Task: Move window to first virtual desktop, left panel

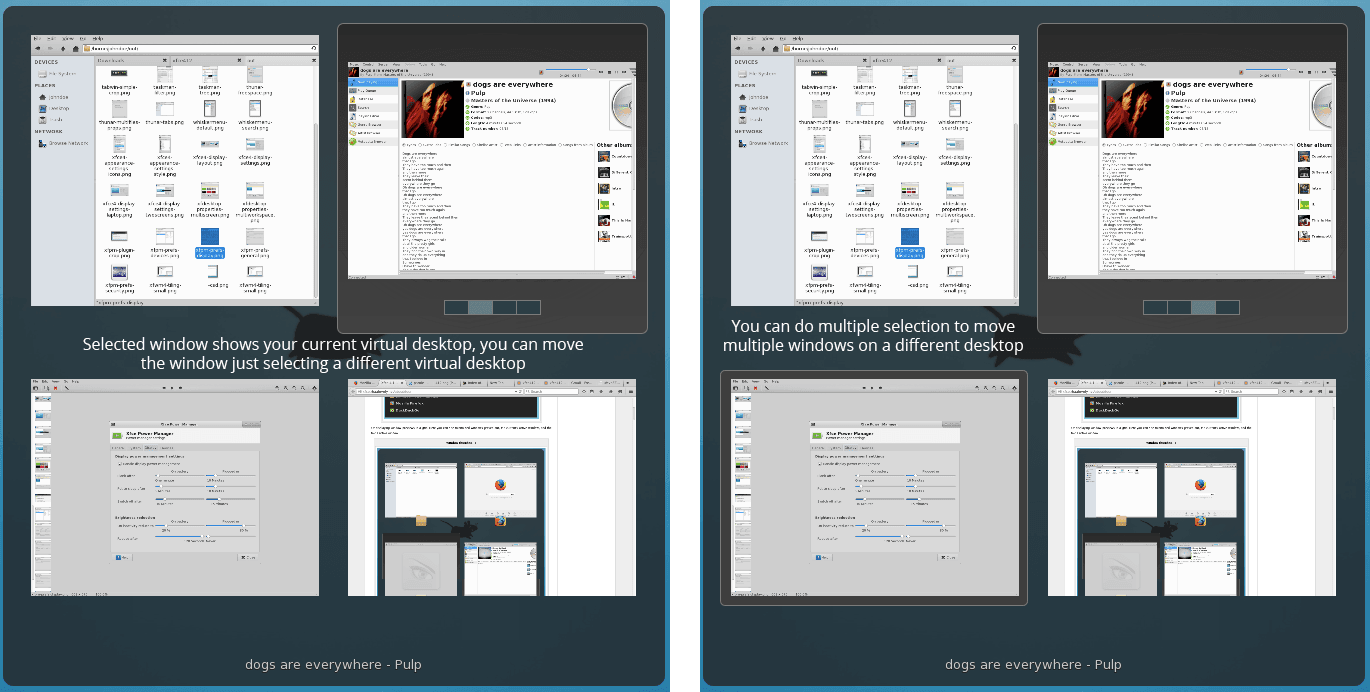Action: (x=456, y=307)
